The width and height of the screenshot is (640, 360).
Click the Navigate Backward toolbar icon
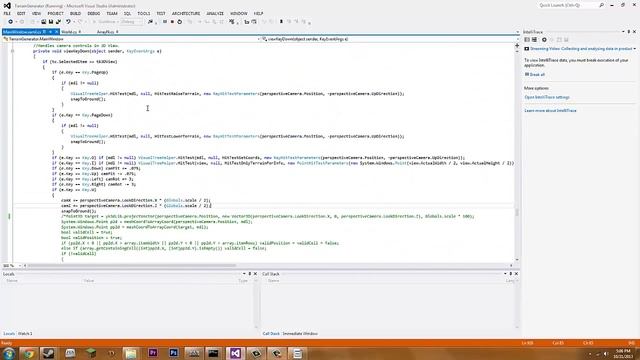point(10,22)
